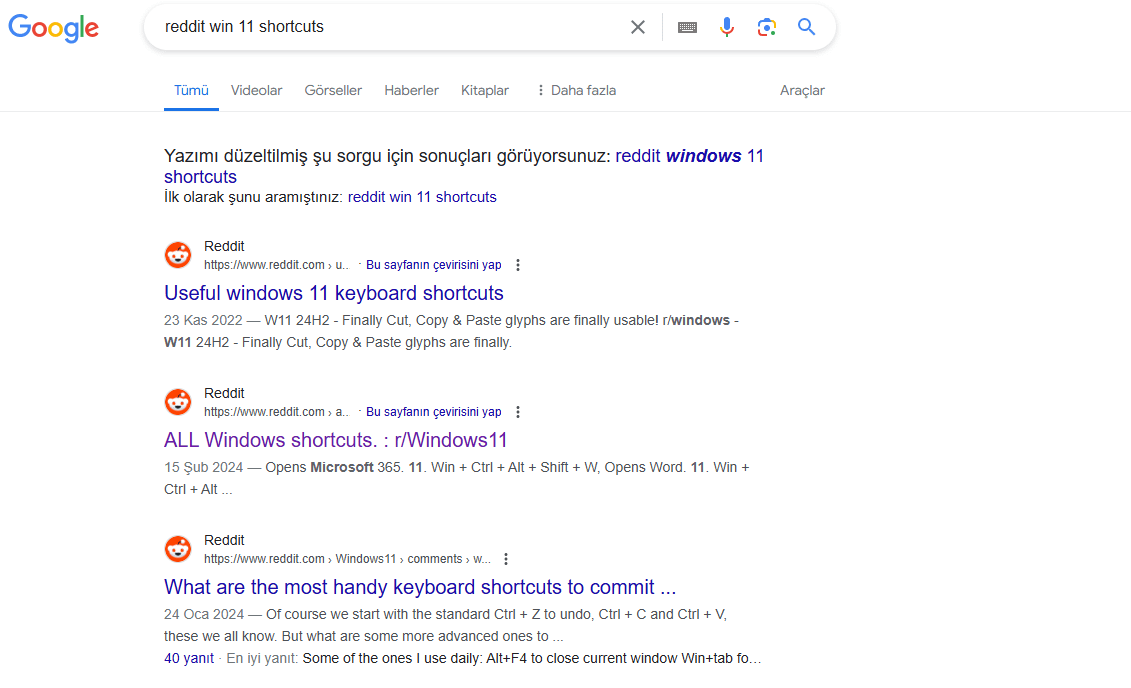Click the Reddit favicon on the second result

(177, 401)
